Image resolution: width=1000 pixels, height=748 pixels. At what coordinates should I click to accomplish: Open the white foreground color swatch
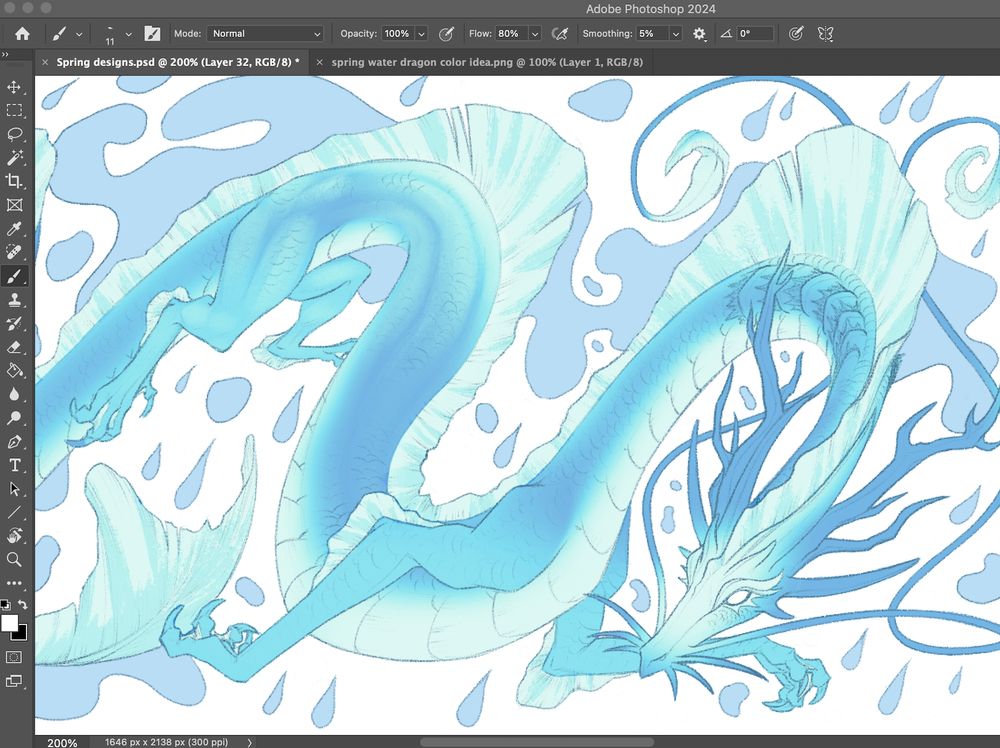click(x=11, y=623)
